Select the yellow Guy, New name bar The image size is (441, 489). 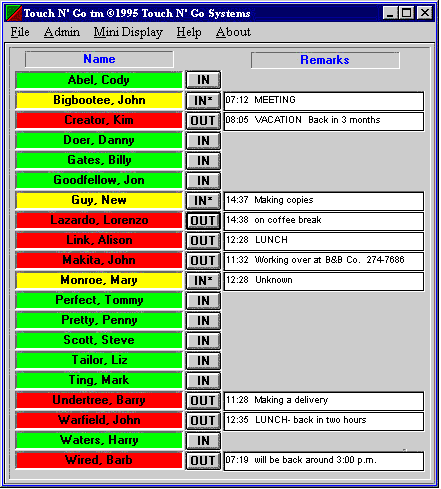click(x=99, y=200)
